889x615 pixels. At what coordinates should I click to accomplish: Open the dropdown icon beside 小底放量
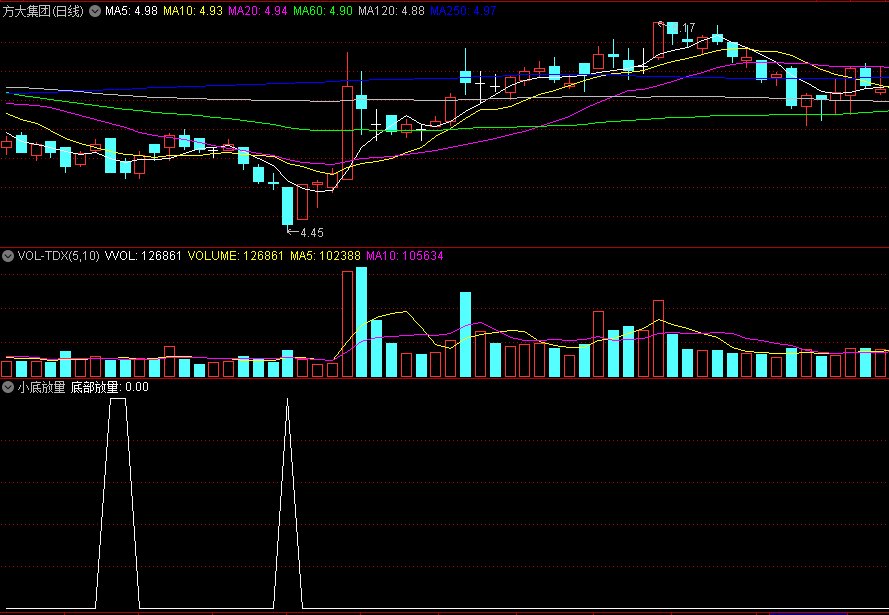8,387
